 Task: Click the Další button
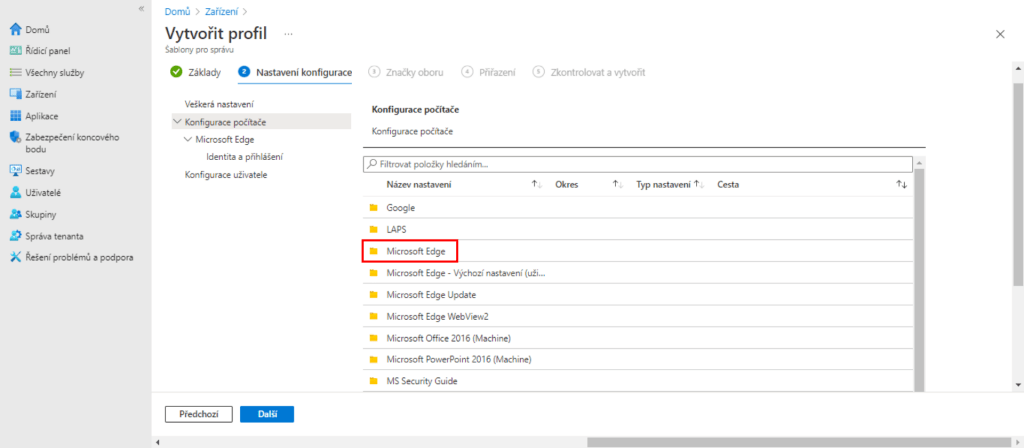point(268,413)
